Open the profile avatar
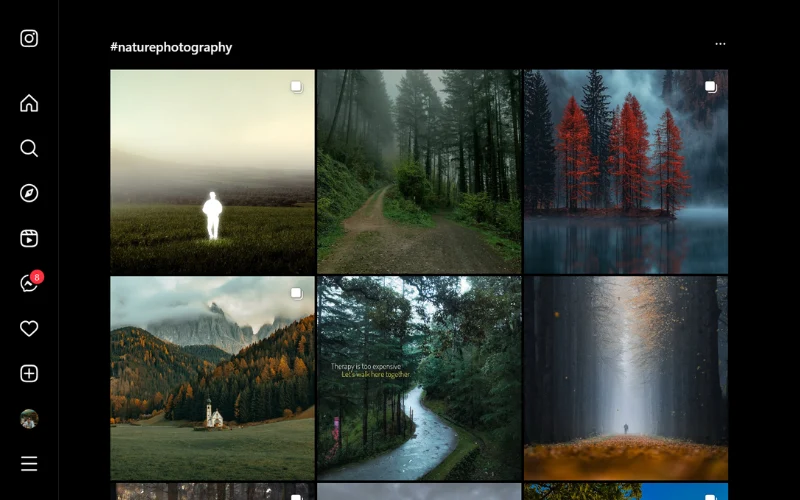This screenshot has height=500, width=800. (x=29, y=419)
